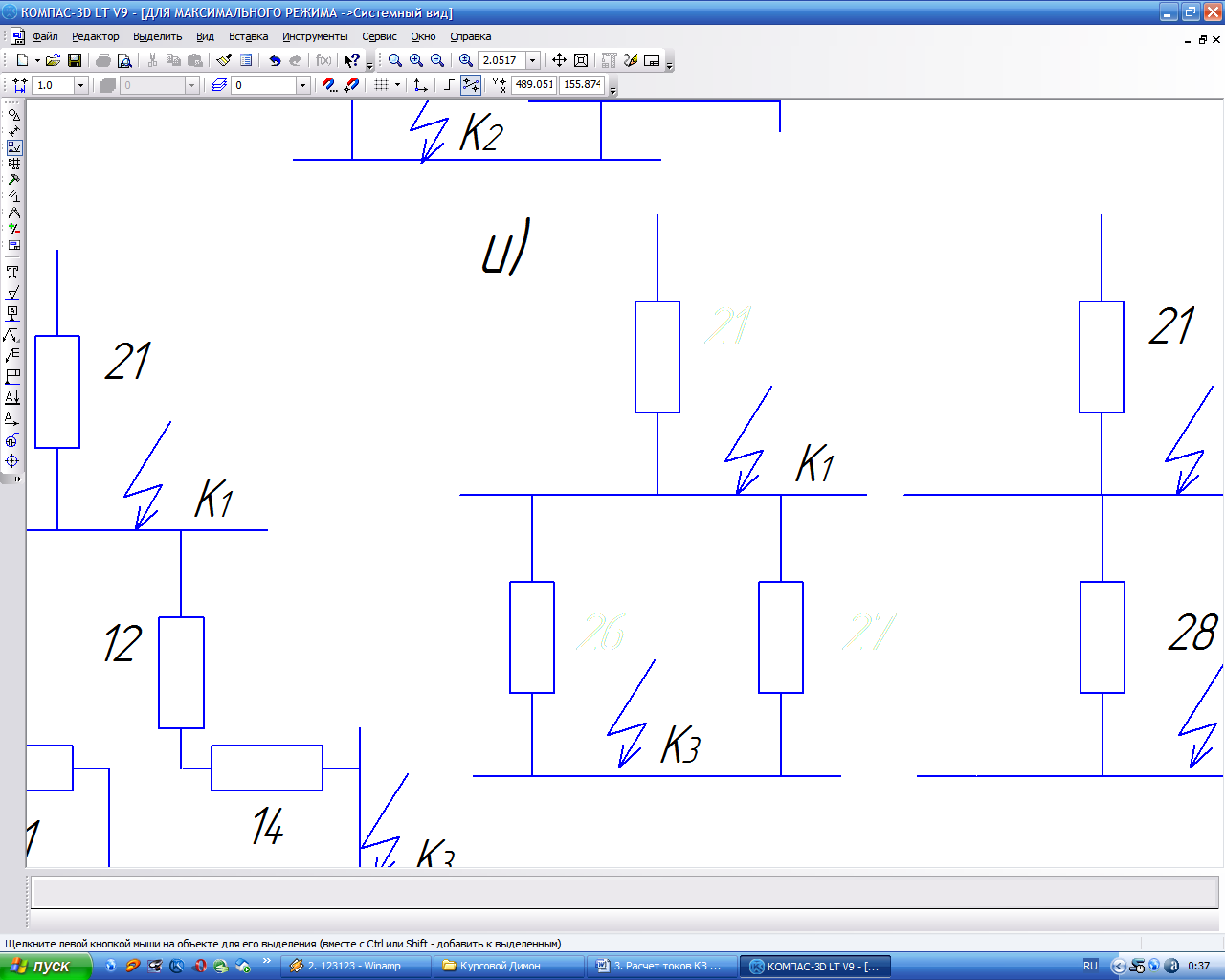Viewport: 1225px width, 980px height.
Task: Open the Properties list icon
Action: [246, 60]
